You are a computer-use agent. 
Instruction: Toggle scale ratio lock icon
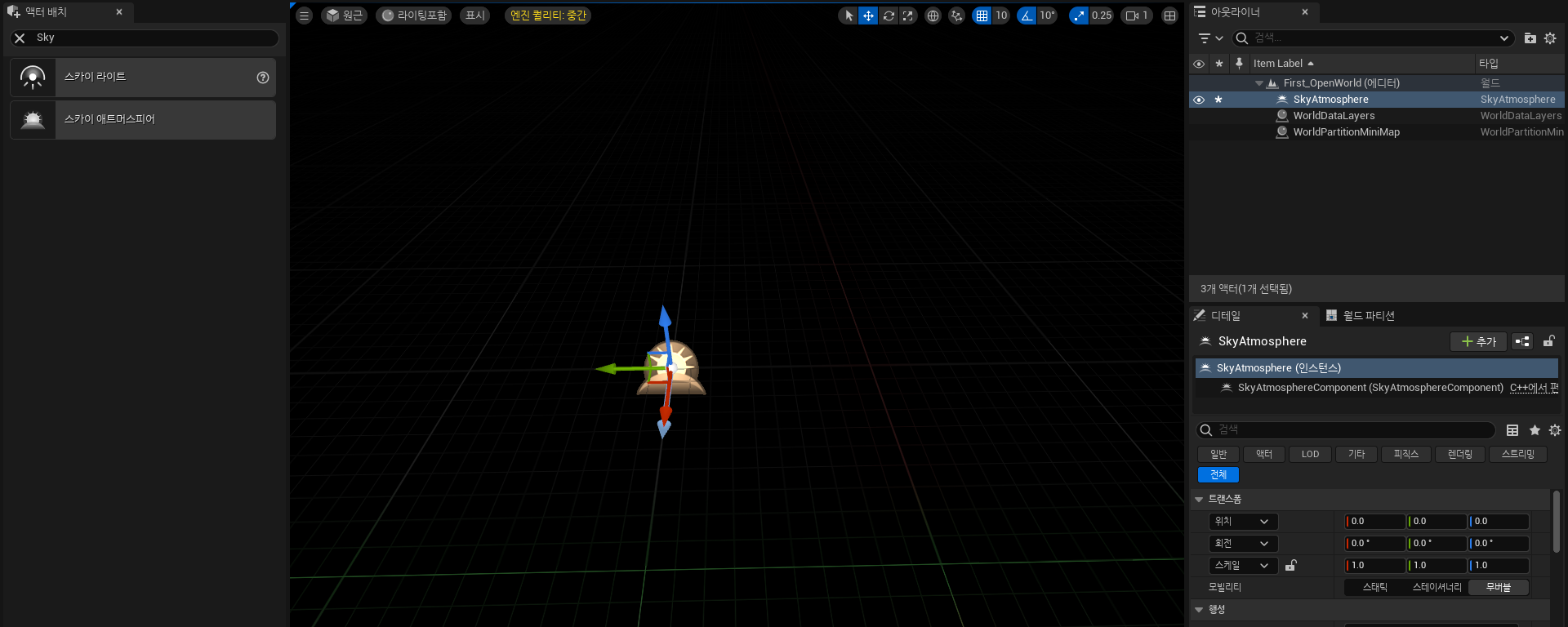(x=1290, y=565)
